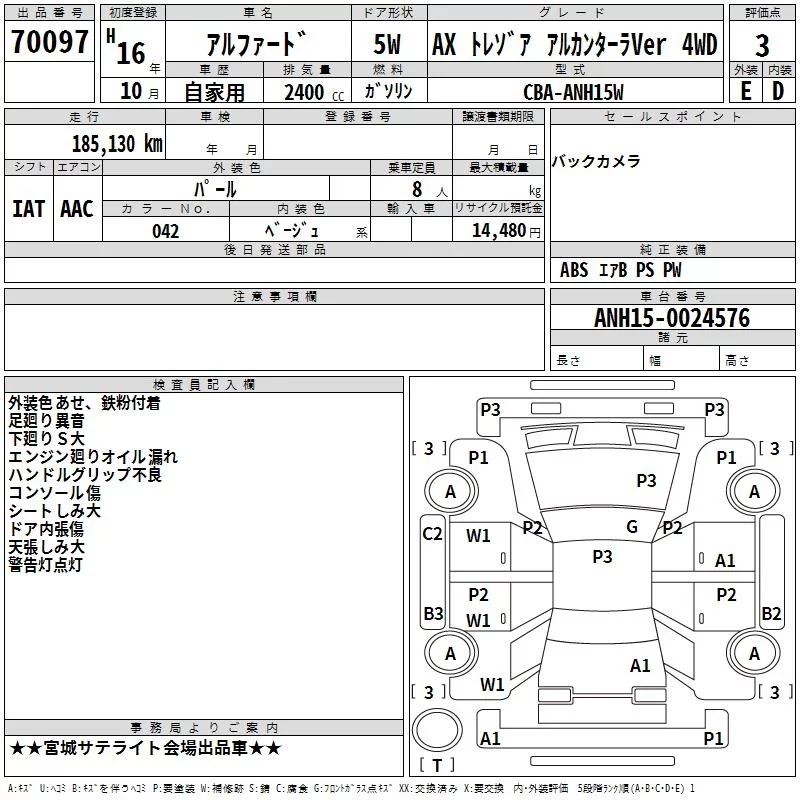Click the mileage 185,130 km
The width and height of the screenshot is (800, 800).
pos(117,143)
